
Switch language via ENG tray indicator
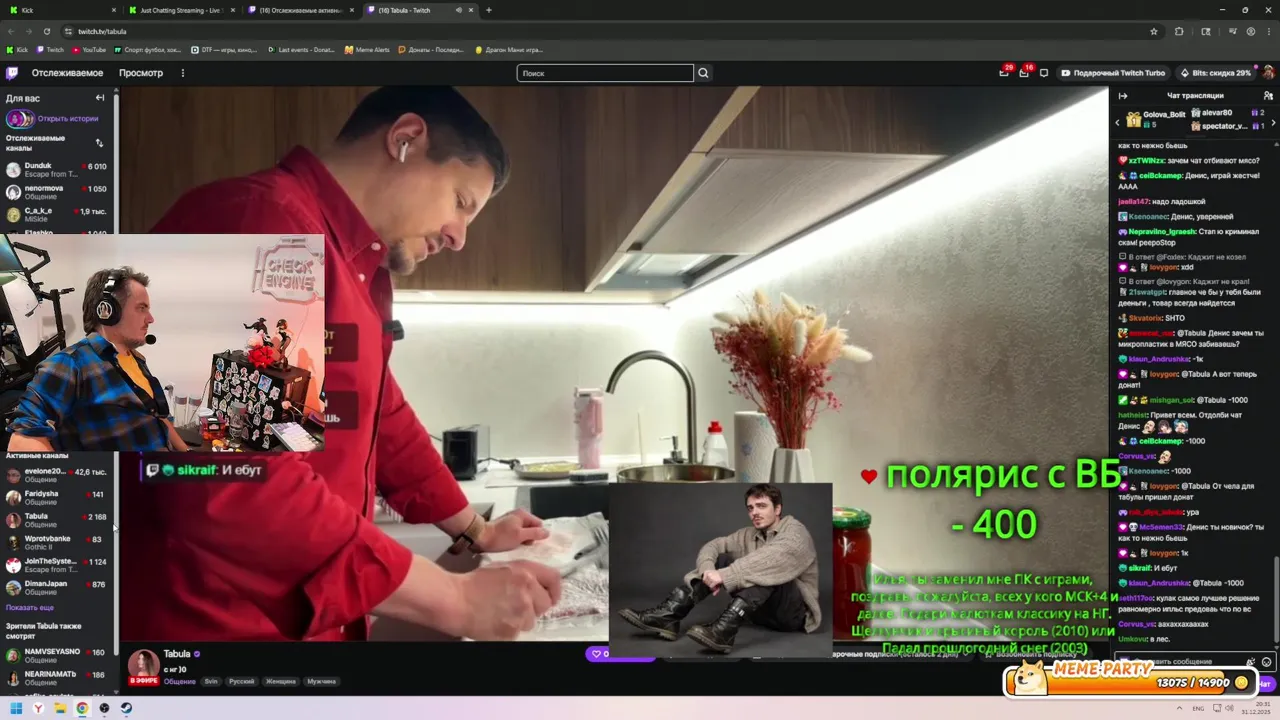tap(1198, 708)
